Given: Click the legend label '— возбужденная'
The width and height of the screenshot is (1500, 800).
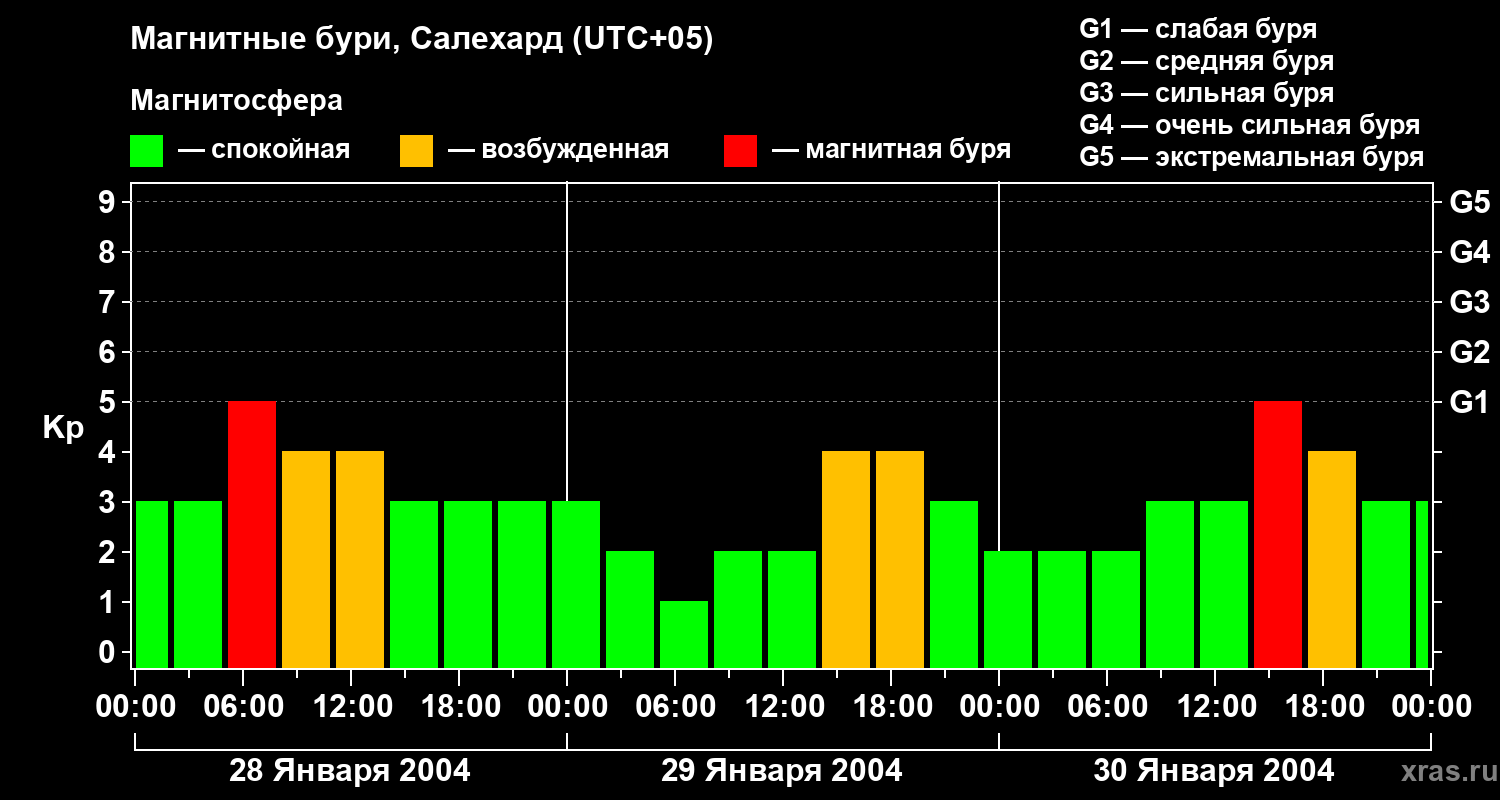Looking at the screenshot, I should 558,150.
